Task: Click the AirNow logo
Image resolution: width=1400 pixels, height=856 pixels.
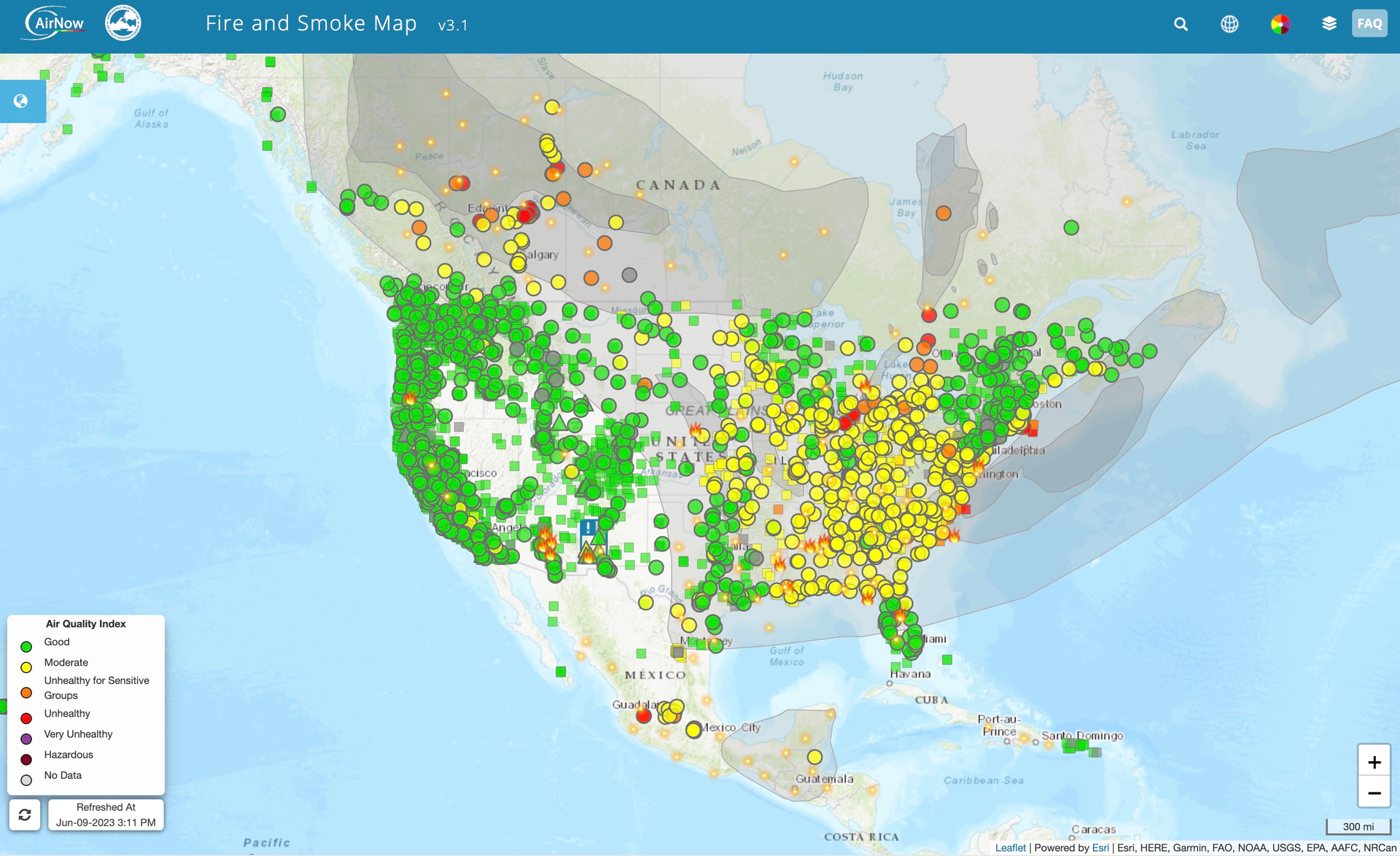Action: click(52, 23)
